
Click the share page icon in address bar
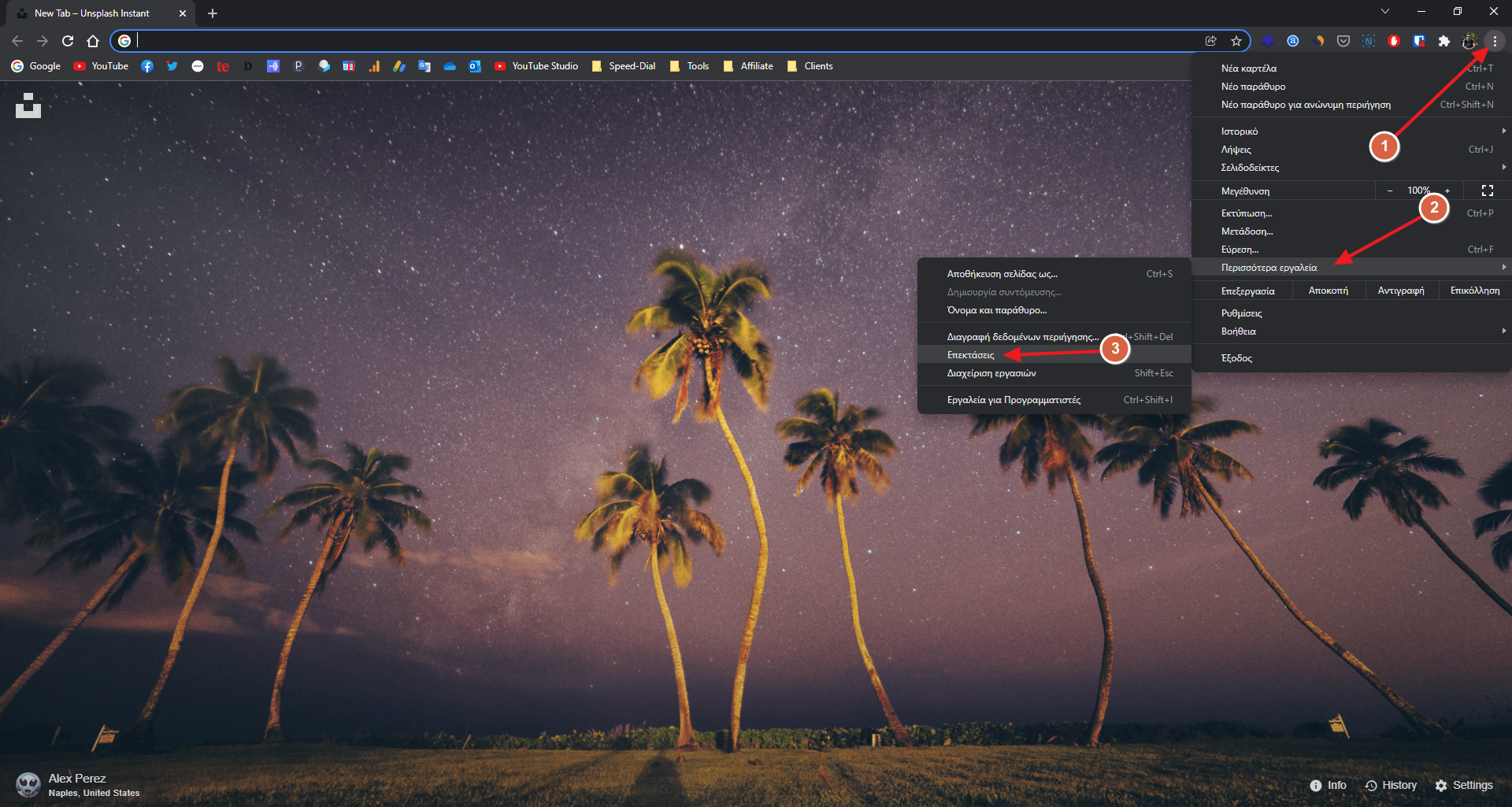pos(1211,41)
